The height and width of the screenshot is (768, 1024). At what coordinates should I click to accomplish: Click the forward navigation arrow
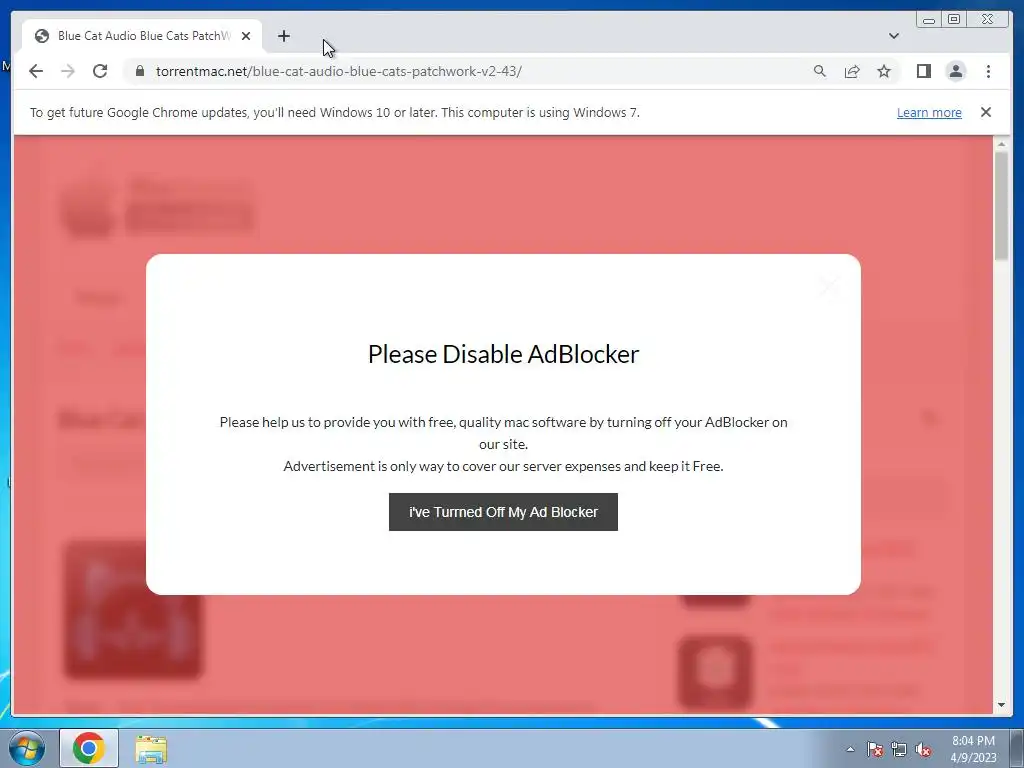pos(68,71)
